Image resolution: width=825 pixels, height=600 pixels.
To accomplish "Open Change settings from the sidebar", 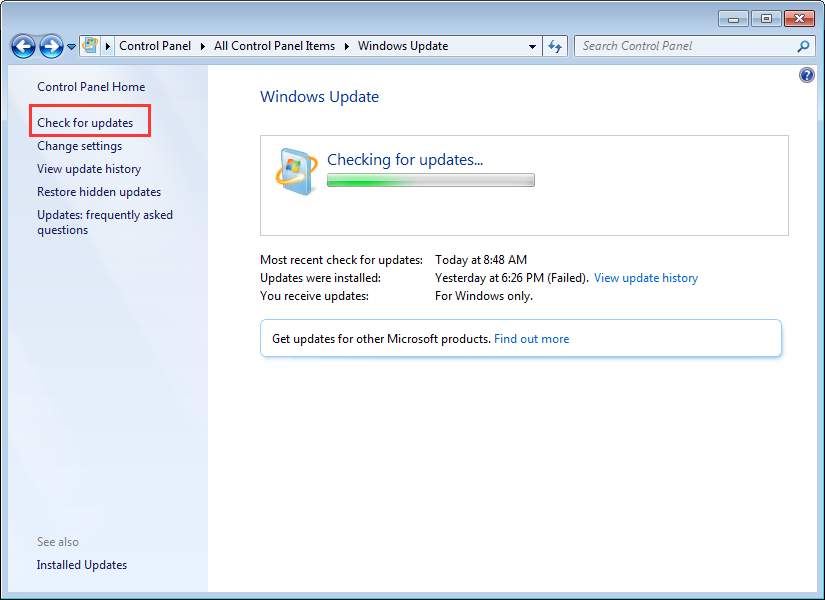I will click(79, 146).
